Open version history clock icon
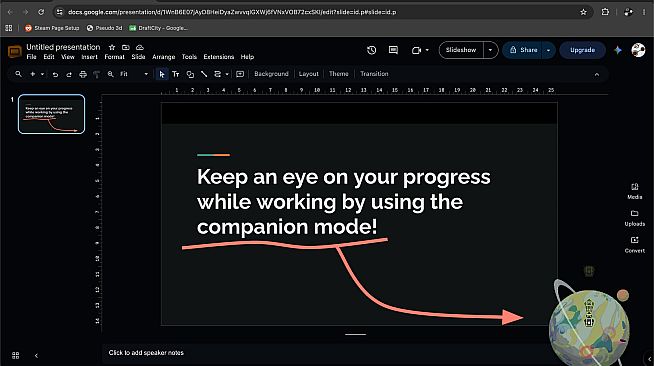Image resolution: width=654 pixels, height=366 pixels. [371, 50]
